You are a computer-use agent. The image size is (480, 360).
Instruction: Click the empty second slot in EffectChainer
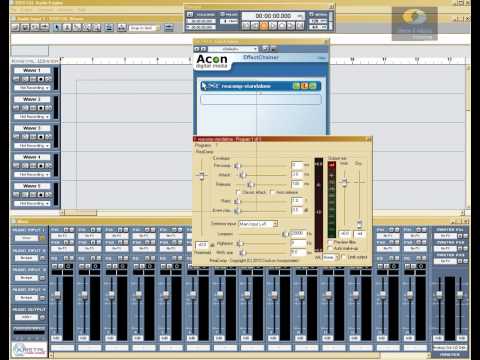pyautogui.click(x=261, y=100)
